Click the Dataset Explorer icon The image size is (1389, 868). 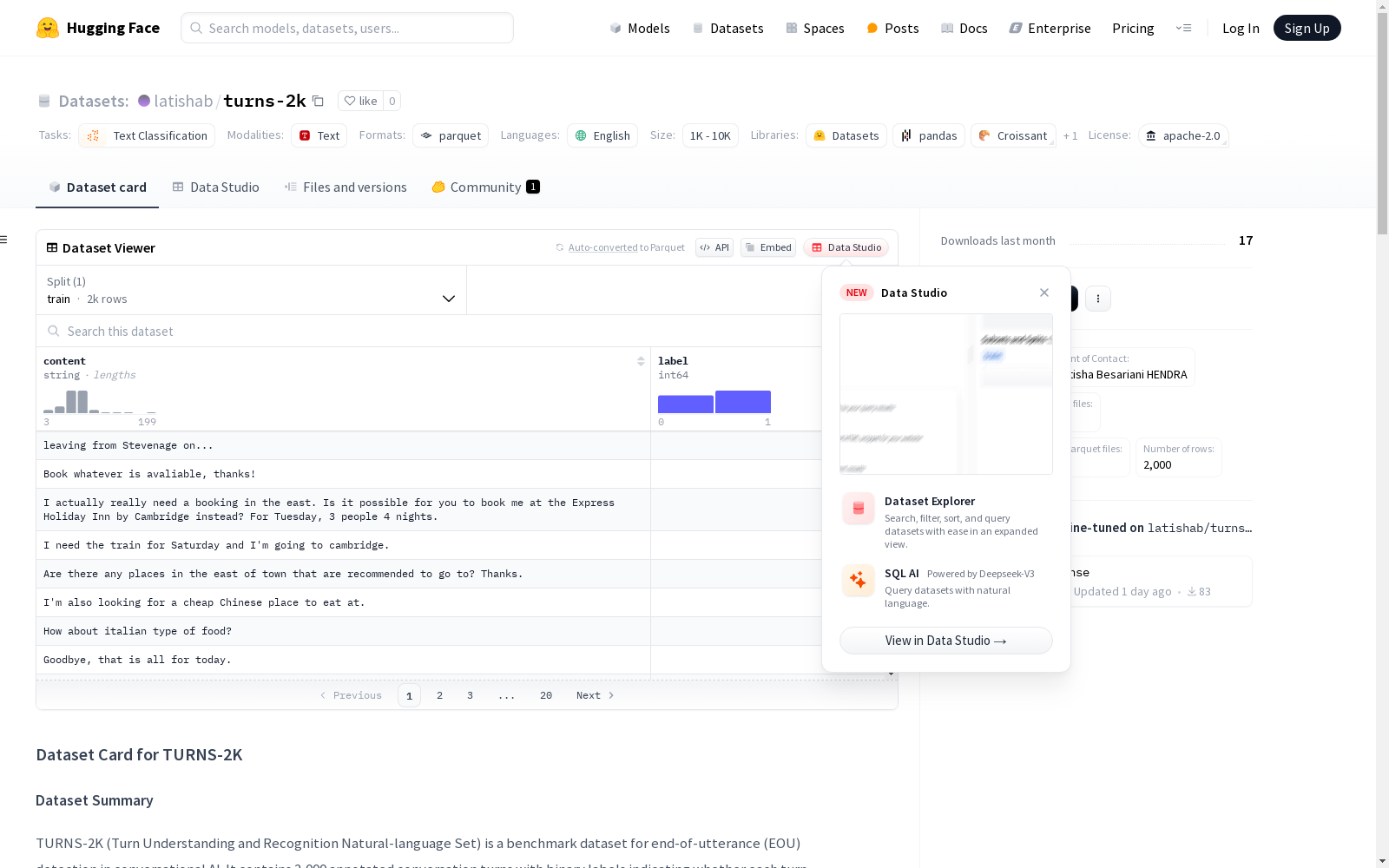pos(858,509)
